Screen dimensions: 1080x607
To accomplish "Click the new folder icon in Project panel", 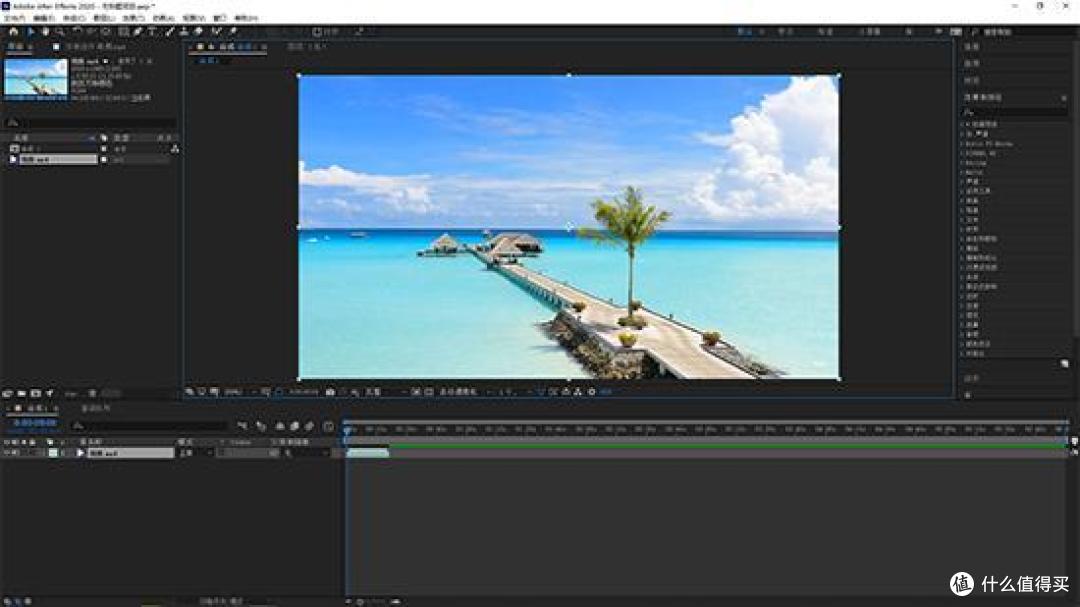I will pyautogui.click(x=21, y=393).
